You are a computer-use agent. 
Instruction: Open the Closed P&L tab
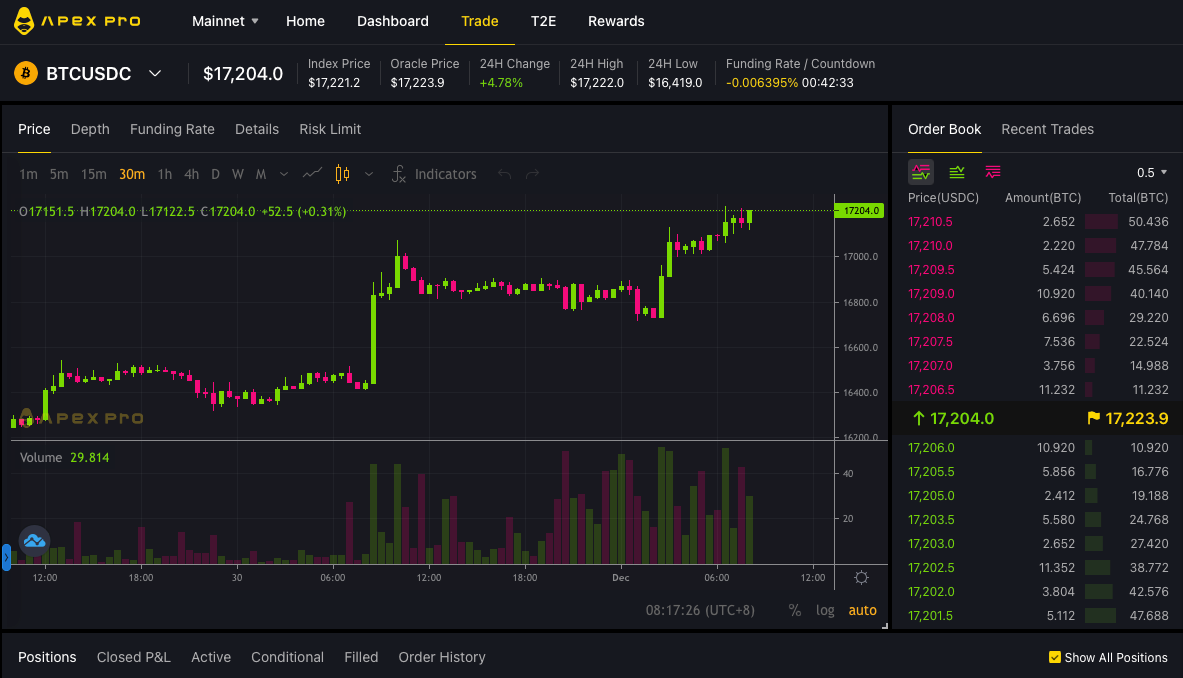(134, 657)
